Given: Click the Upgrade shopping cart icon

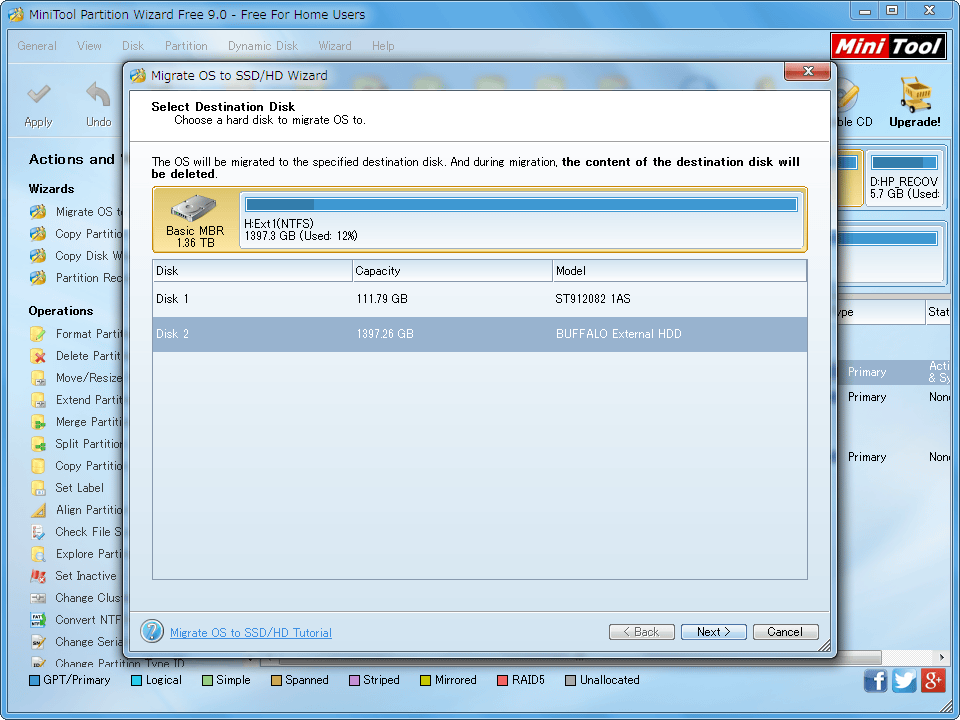Looking at the screenshot, I should pyautogui.click(x=914, y=95).
